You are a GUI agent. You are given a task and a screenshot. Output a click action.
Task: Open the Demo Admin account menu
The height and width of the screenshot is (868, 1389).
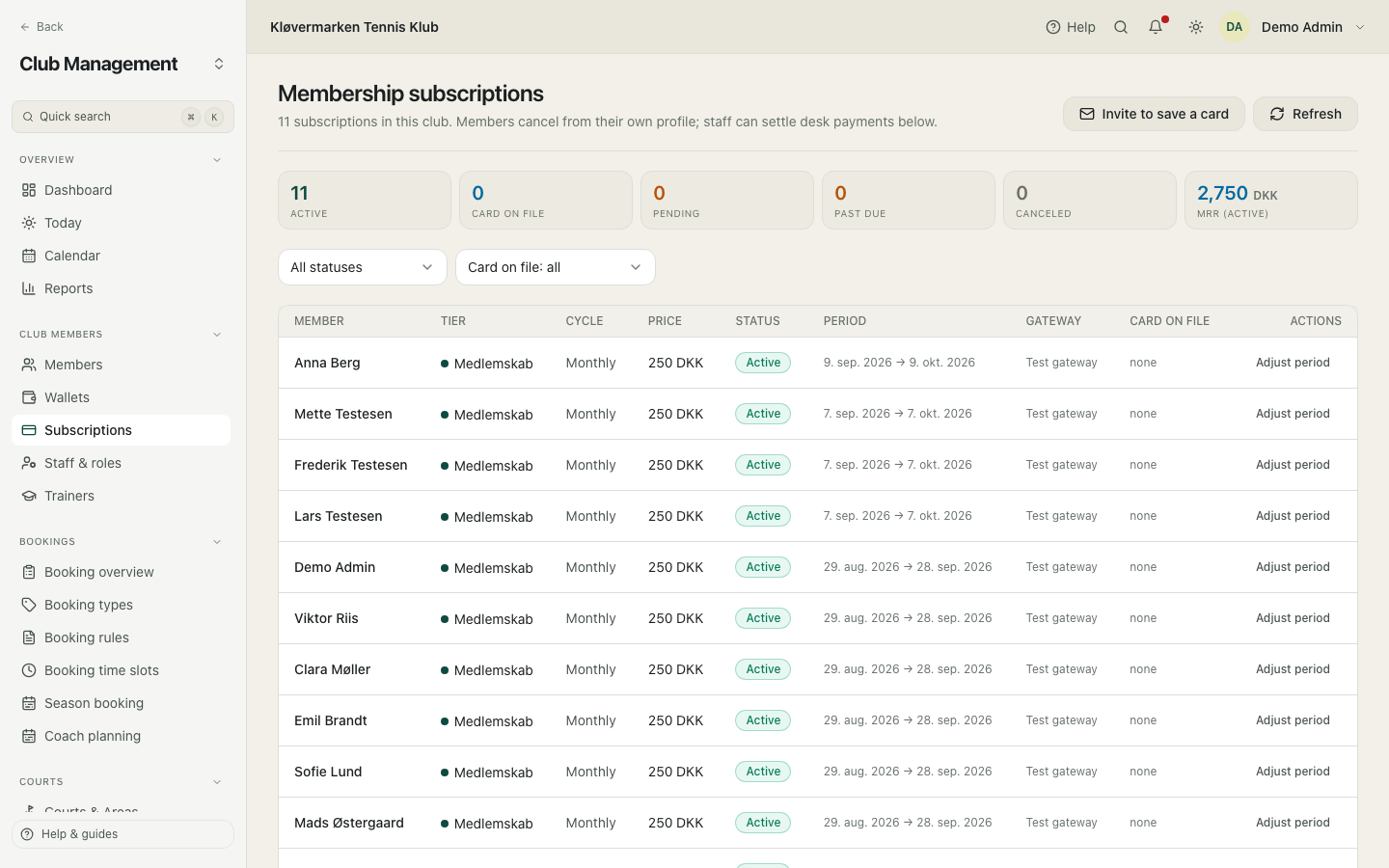1294,27
